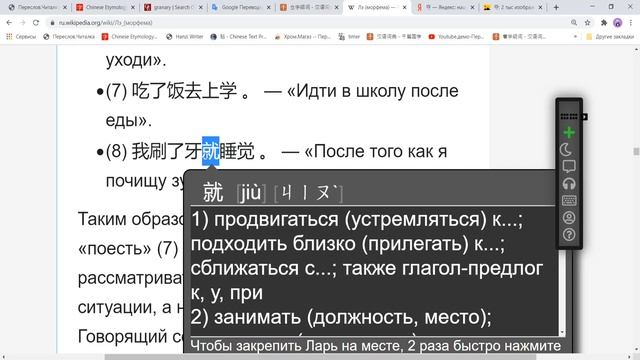Click the small pin button beside the toolbar handle
The image size is (640, 360).
(584, 117)
